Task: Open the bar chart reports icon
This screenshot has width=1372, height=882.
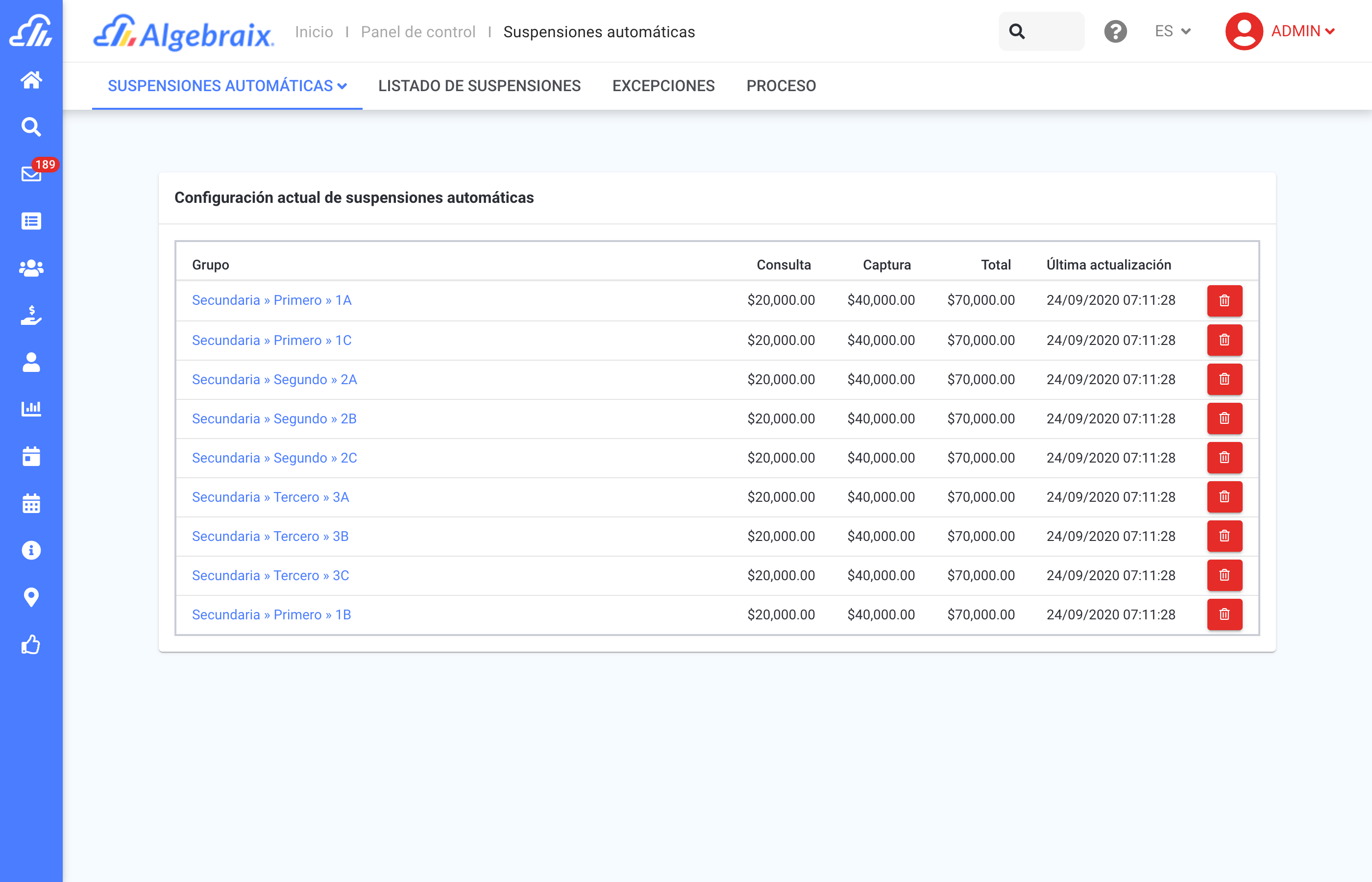Action: pos(31,409)
